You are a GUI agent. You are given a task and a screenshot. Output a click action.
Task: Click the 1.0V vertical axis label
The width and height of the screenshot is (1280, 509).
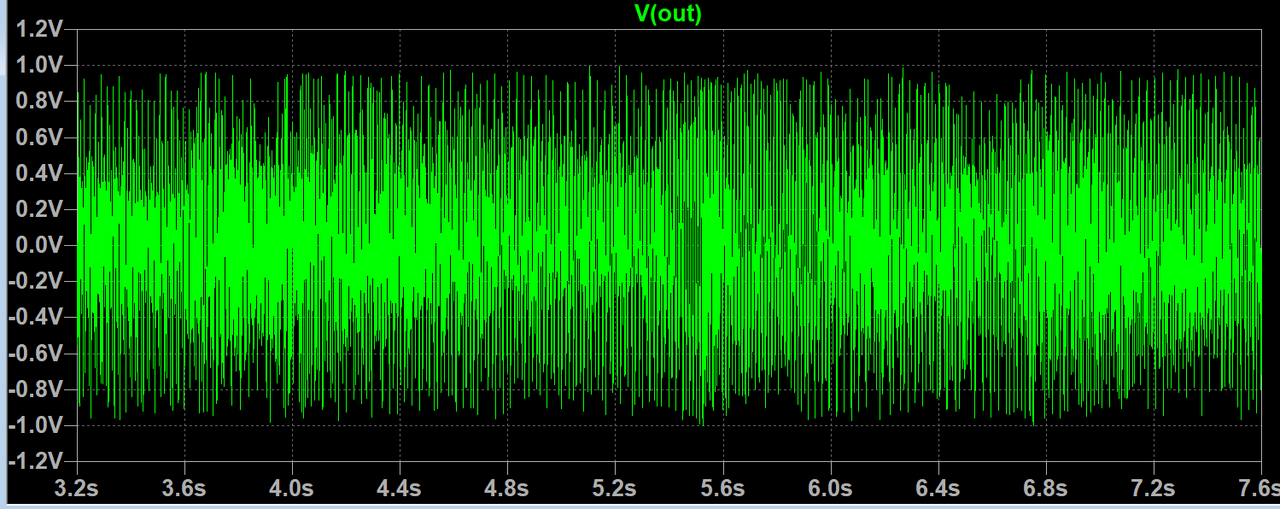40,65
